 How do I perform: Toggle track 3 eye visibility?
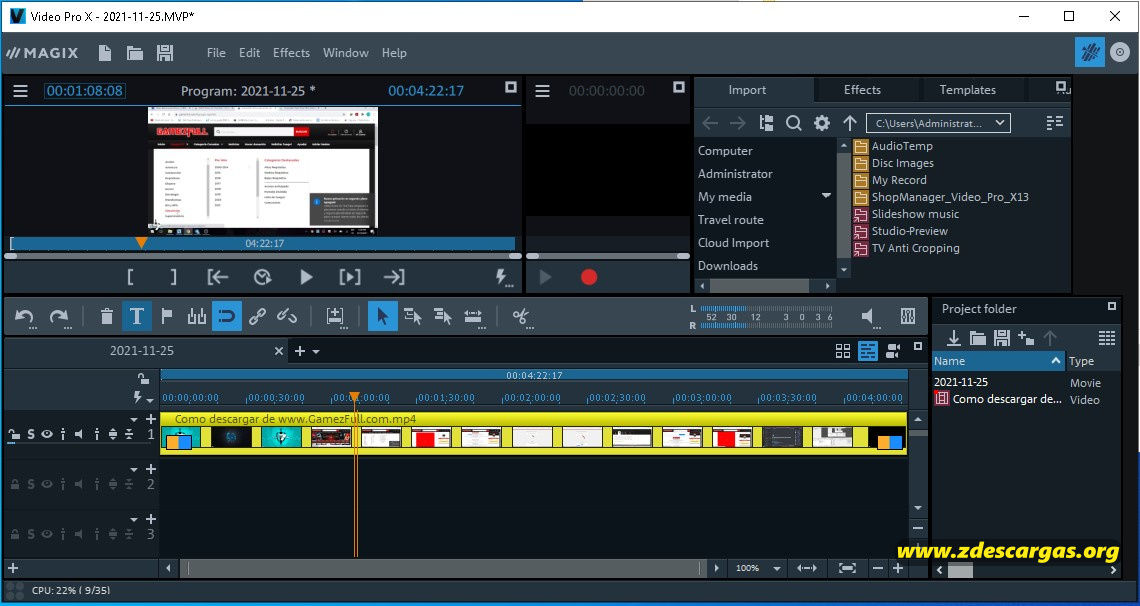click(47, 534)
